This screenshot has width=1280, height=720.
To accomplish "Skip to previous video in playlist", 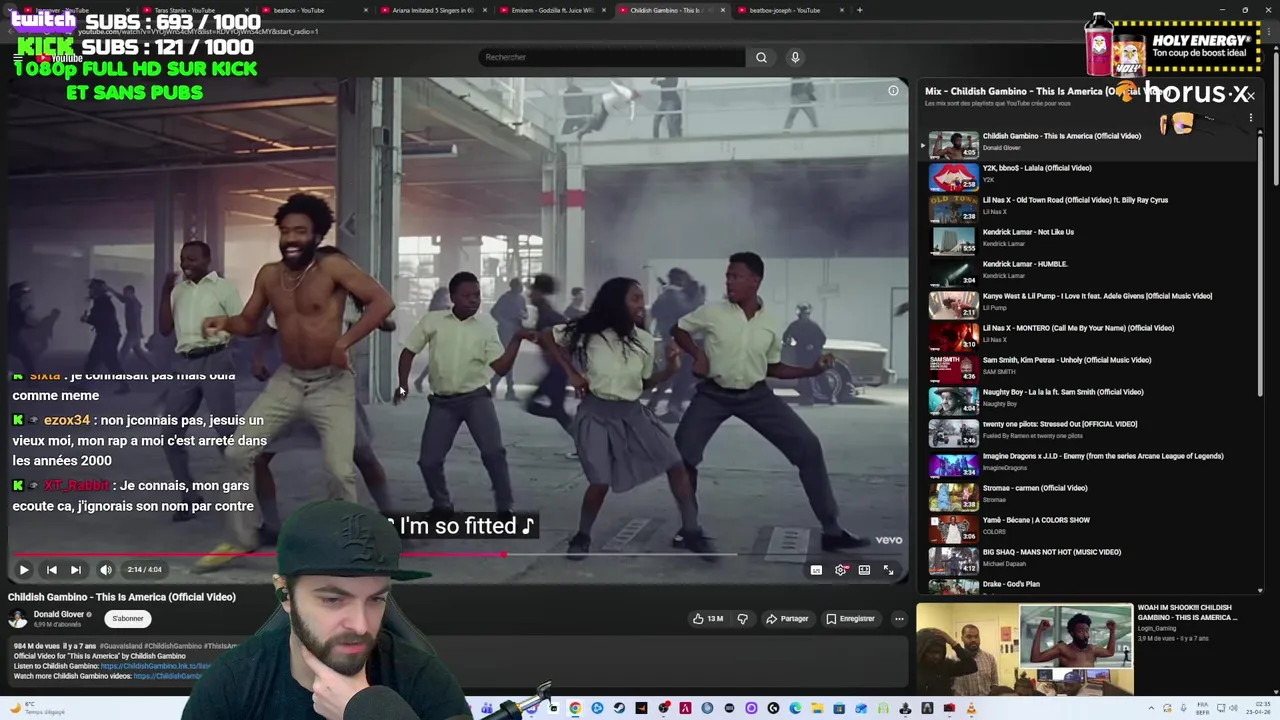I will point(52,570).
